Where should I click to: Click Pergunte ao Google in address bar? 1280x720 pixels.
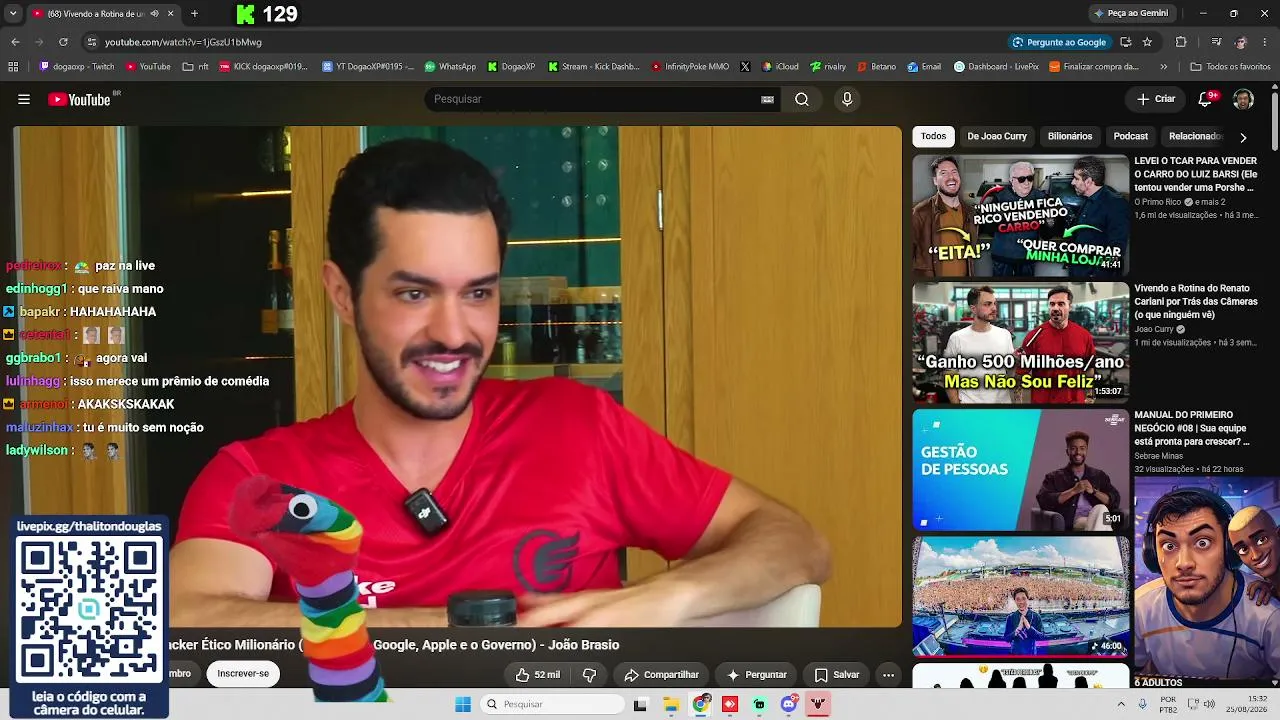click(1059, 42)
